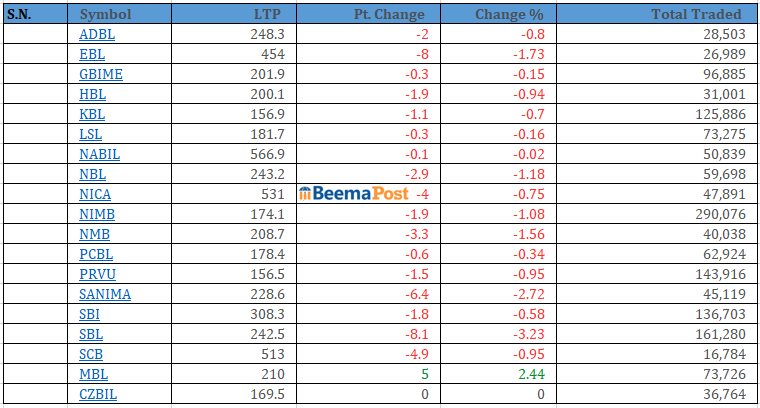The image size is (760, 408).
Task: Select the HBL stock link
Action: click(x=92, y=94)
